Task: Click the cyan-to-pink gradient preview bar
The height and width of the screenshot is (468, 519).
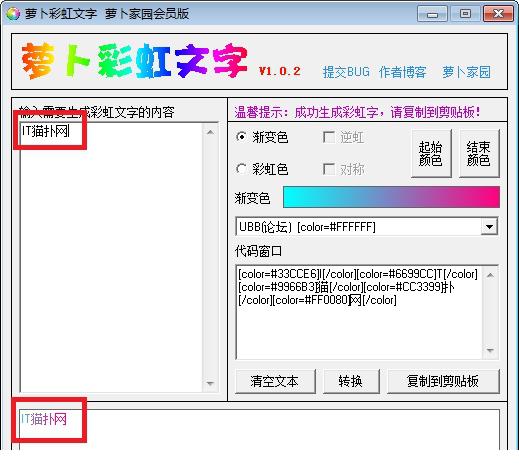Action: click(x=391, y=197)
